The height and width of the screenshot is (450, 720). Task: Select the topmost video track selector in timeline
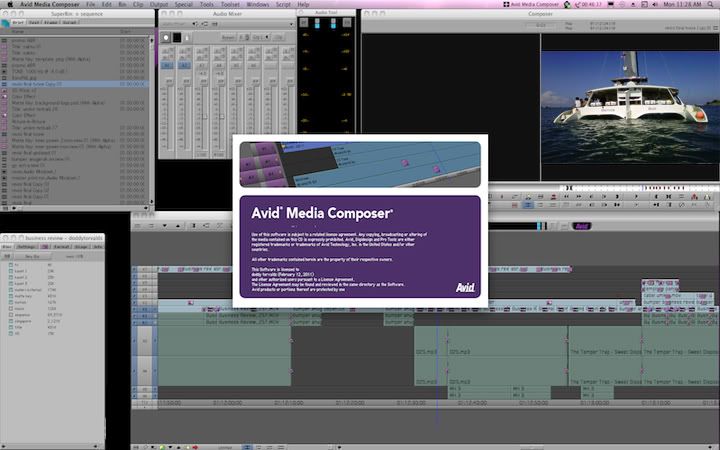pyautogui.click(x=145, y=270)
